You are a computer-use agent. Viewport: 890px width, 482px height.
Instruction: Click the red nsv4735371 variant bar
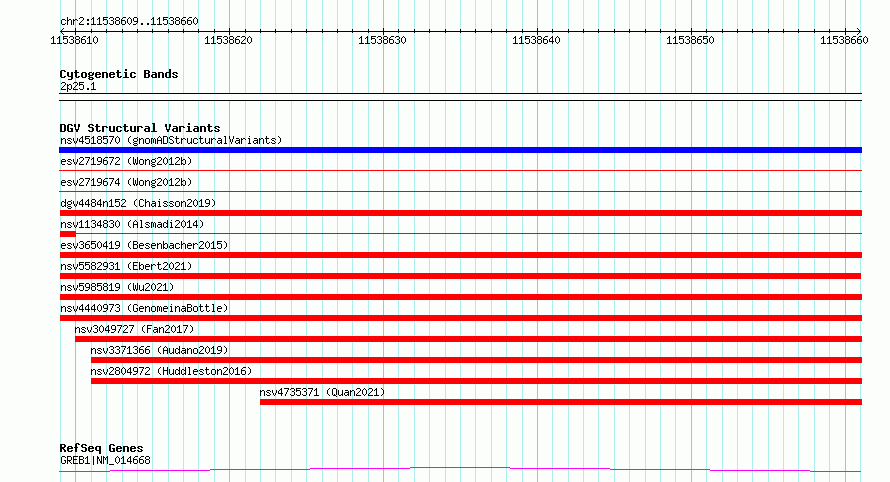point(561,402)
